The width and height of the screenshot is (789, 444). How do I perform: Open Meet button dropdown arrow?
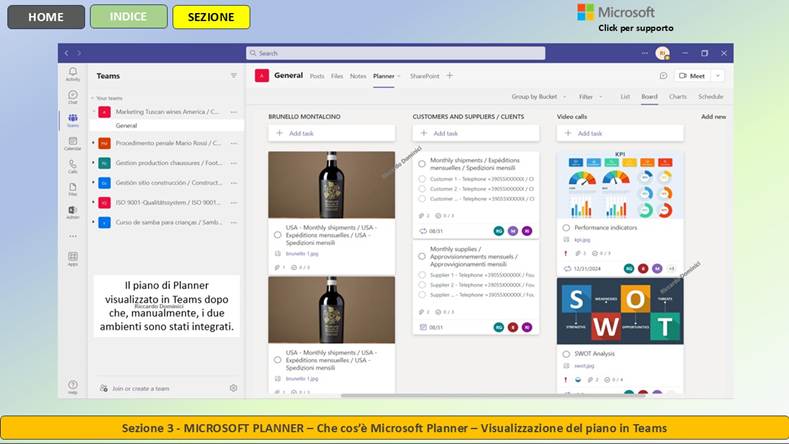pos(718,76)
